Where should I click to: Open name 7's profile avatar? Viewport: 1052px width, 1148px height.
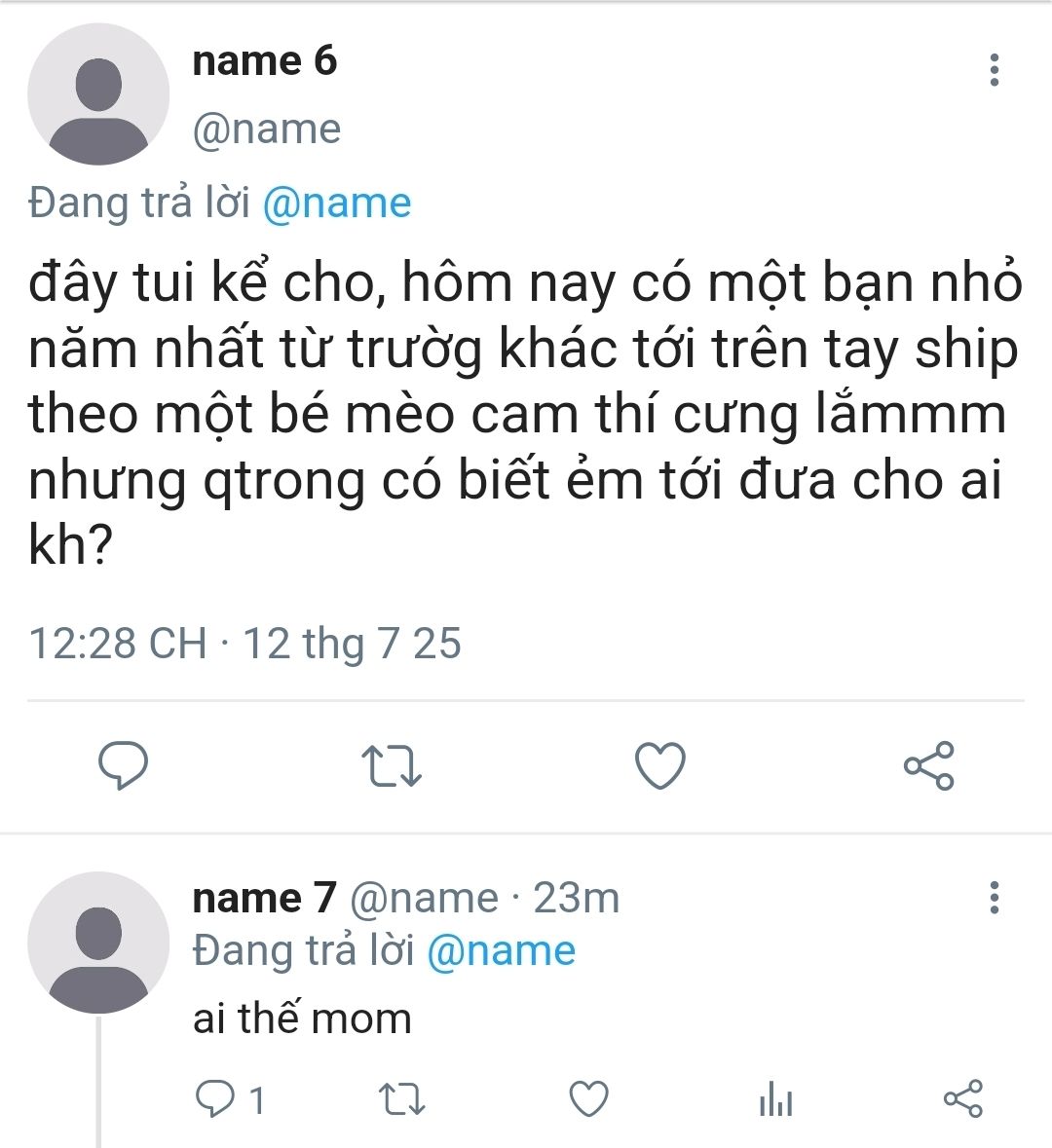pos(97,943)
